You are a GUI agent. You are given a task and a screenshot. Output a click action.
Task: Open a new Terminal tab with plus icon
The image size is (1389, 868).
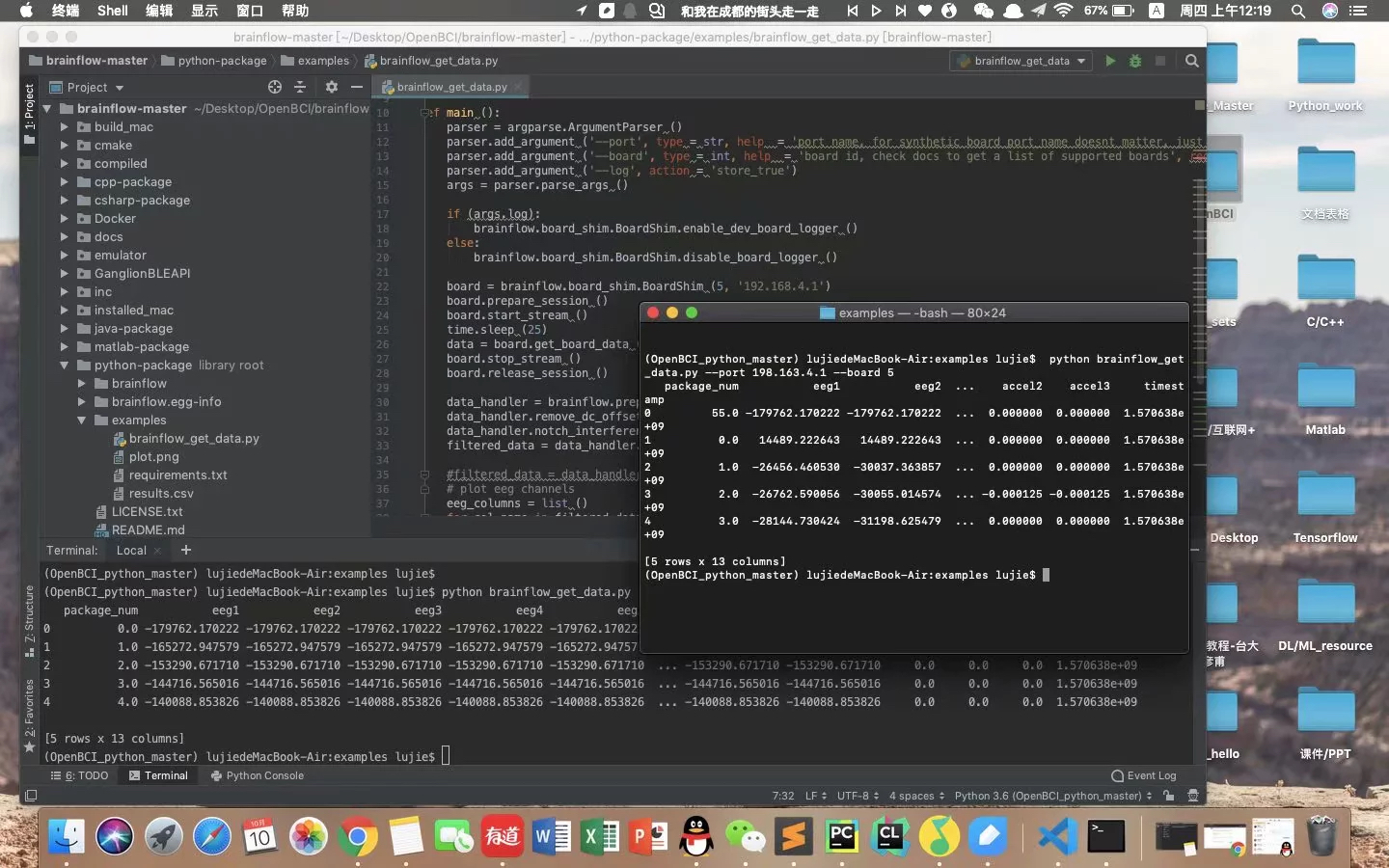pyautogui.click(x=186, y=550)
